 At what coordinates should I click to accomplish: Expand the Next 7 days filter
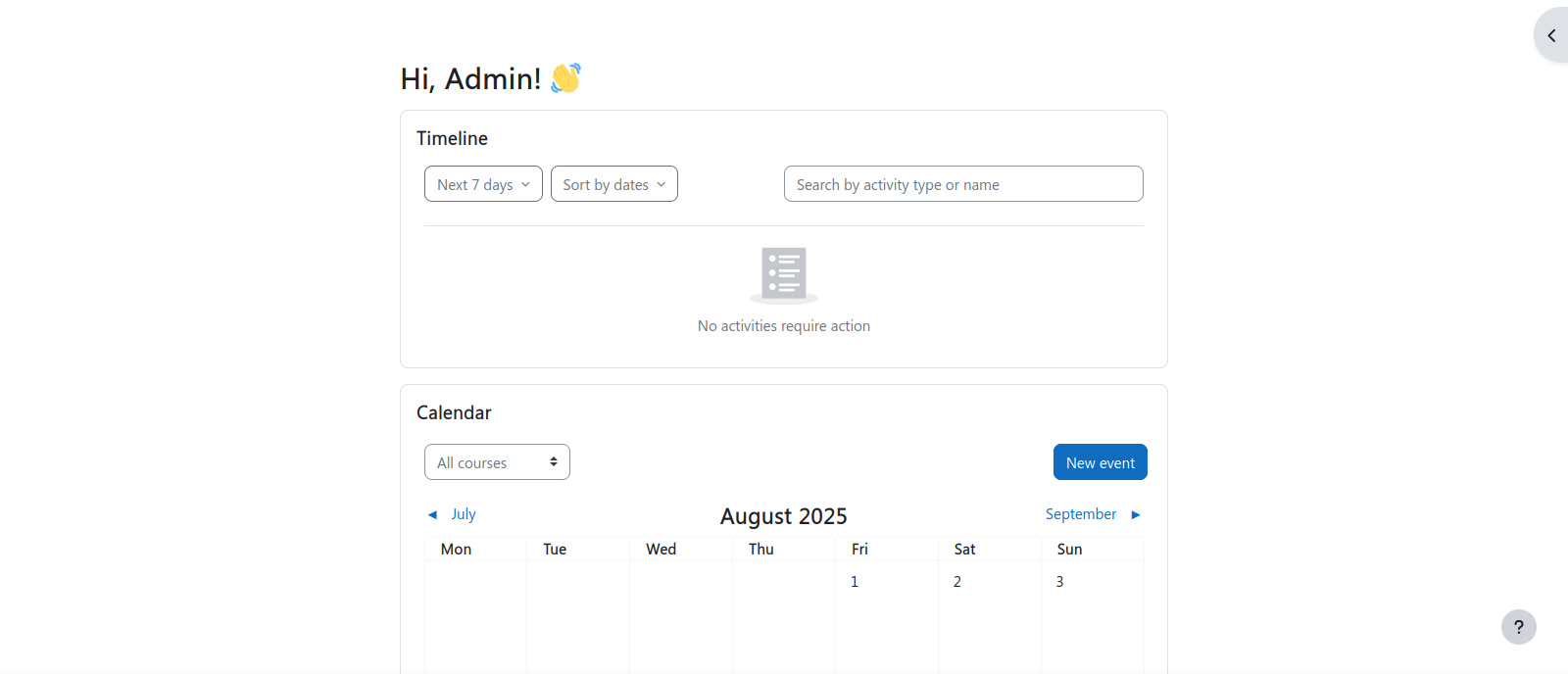pos(483,184)
